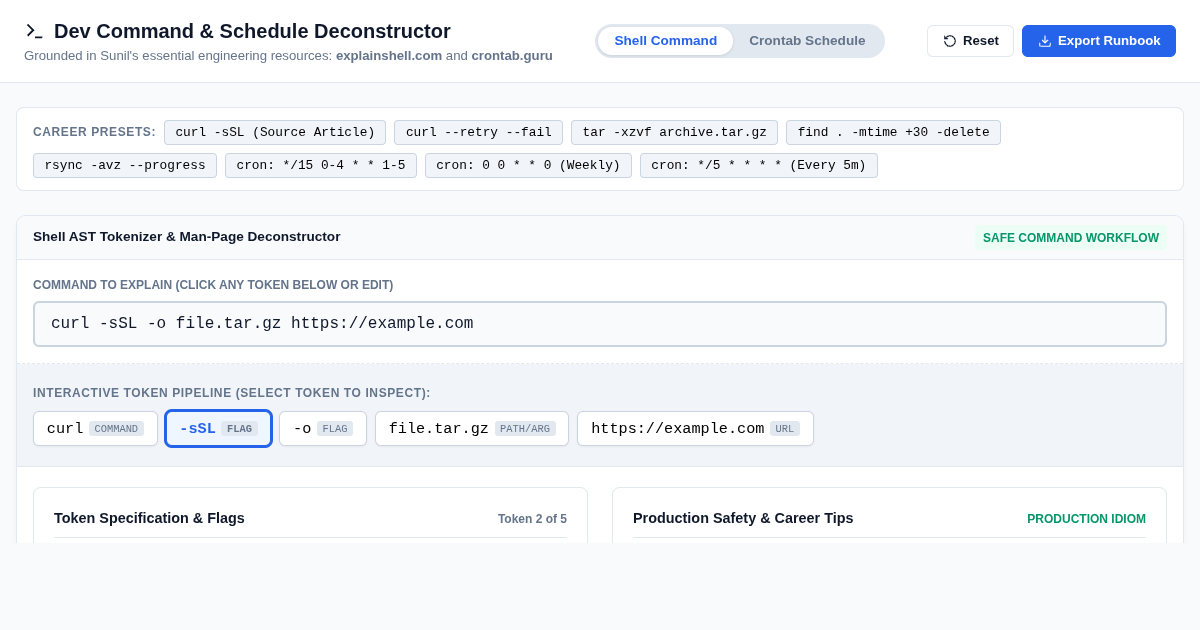This screenshot has width=1200, height=630.
Task: Load the curl -sSL (Source Article) preset
Action: [x=275, y=133]
